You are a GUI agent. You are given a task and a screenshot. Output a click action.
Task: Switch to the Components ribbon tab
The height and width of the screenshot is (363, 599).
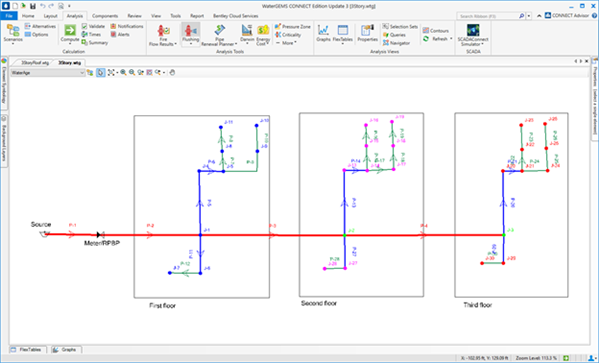pos(105,16)
